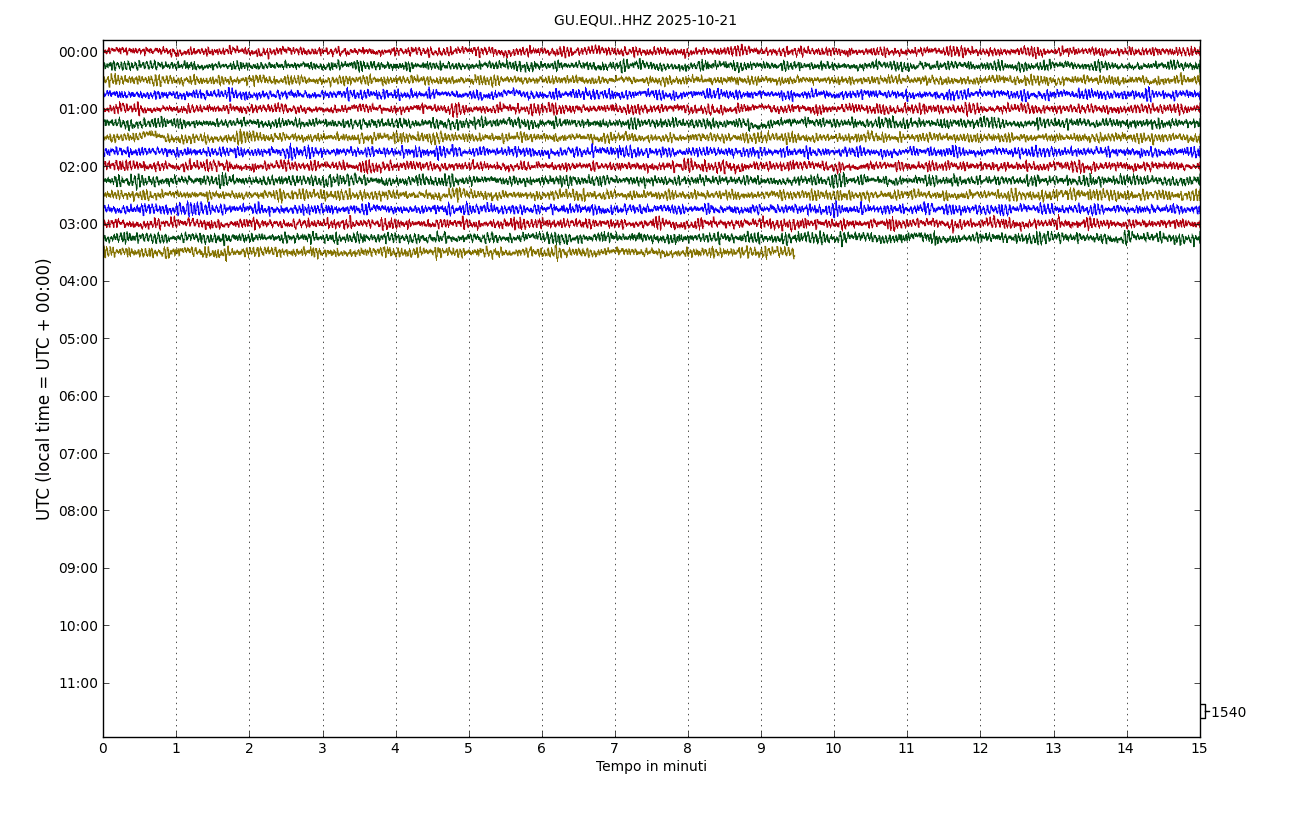Pick the 15 minute mark on x-axis
This screenshot has height=819, width=1290.
coord(1199,749)
